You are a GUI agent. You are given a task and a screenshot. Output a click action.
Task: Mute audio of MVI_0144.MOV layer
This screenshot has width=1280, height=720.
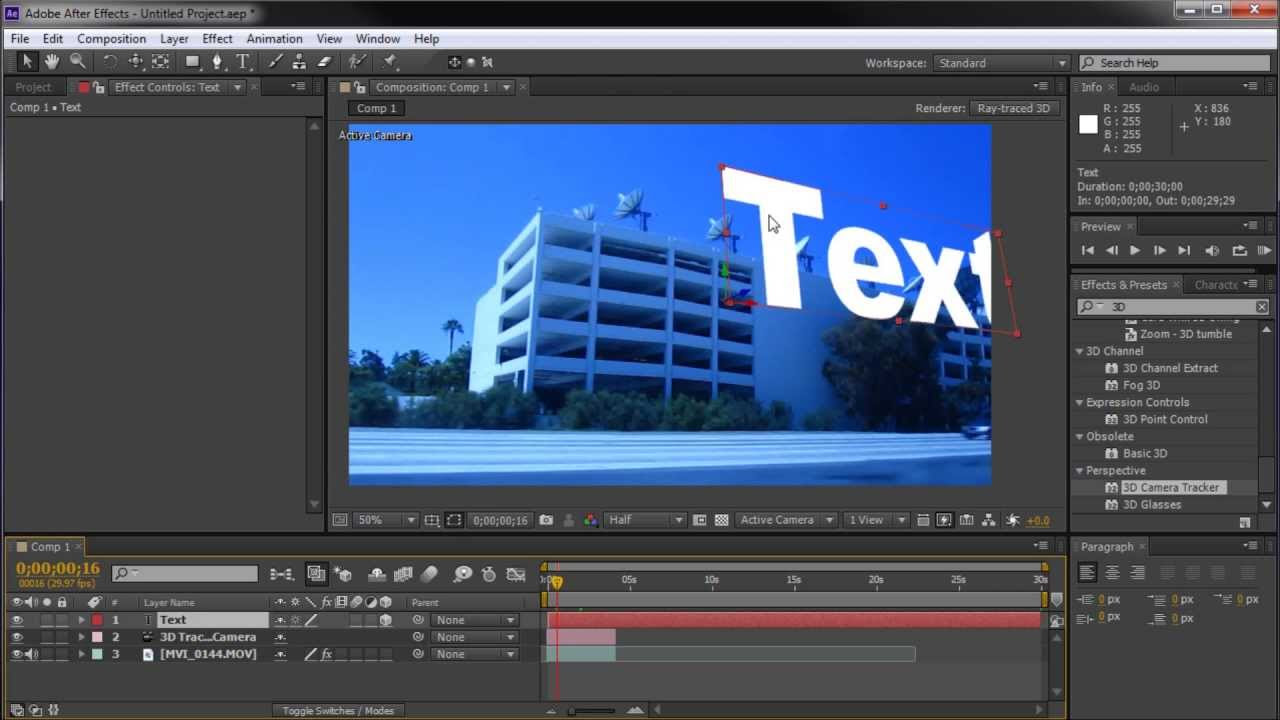(31, 654)
